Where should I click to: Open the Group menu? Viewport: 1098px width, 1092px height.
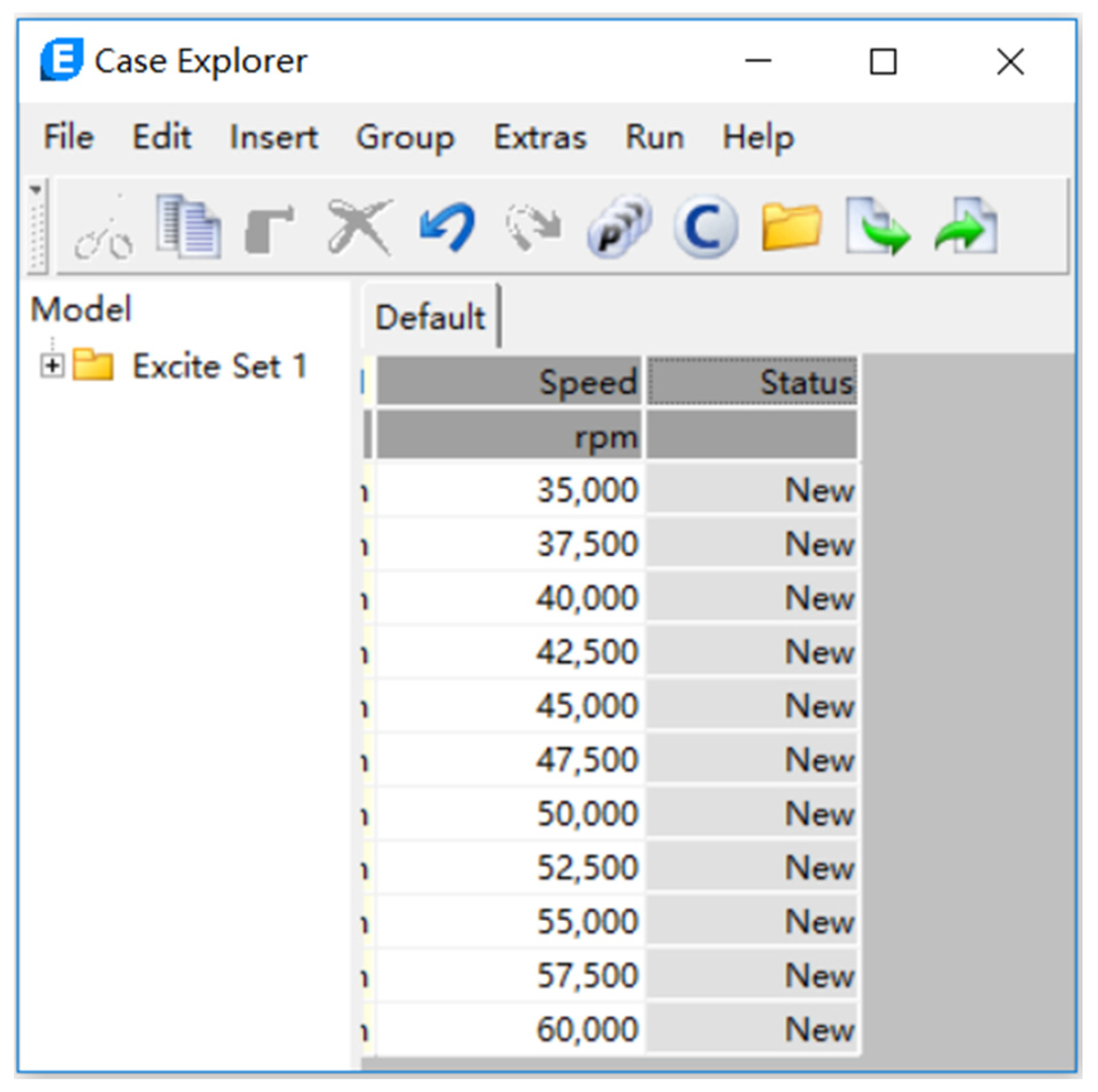[405, 137]
